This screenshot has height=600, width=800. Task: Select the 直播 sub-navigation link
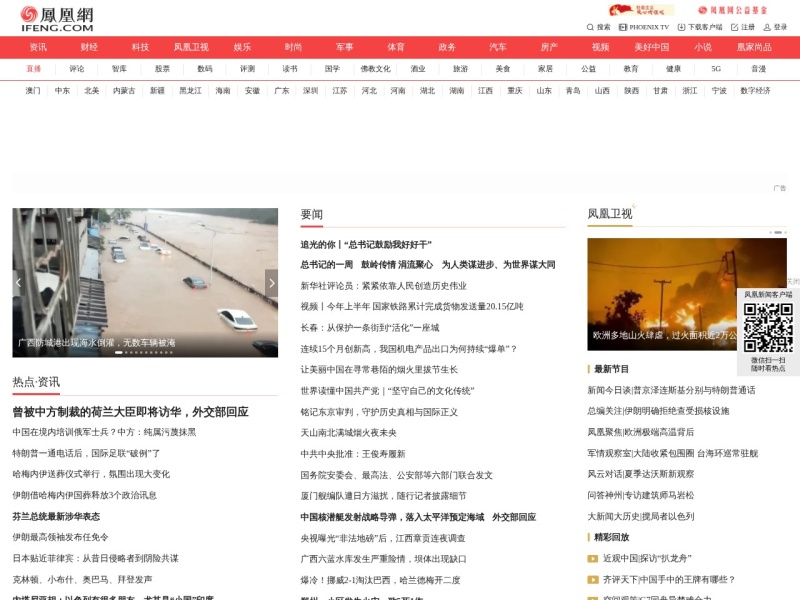coord(34,69)
